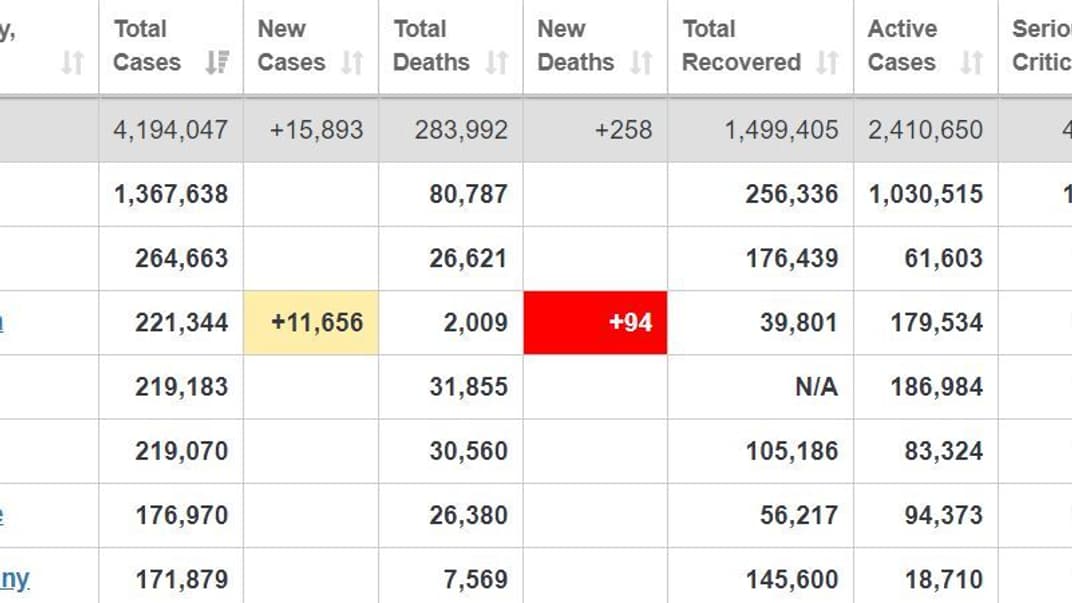Click the Serious Critical column header
The image size is (1072, 603).
[1036, 46]
